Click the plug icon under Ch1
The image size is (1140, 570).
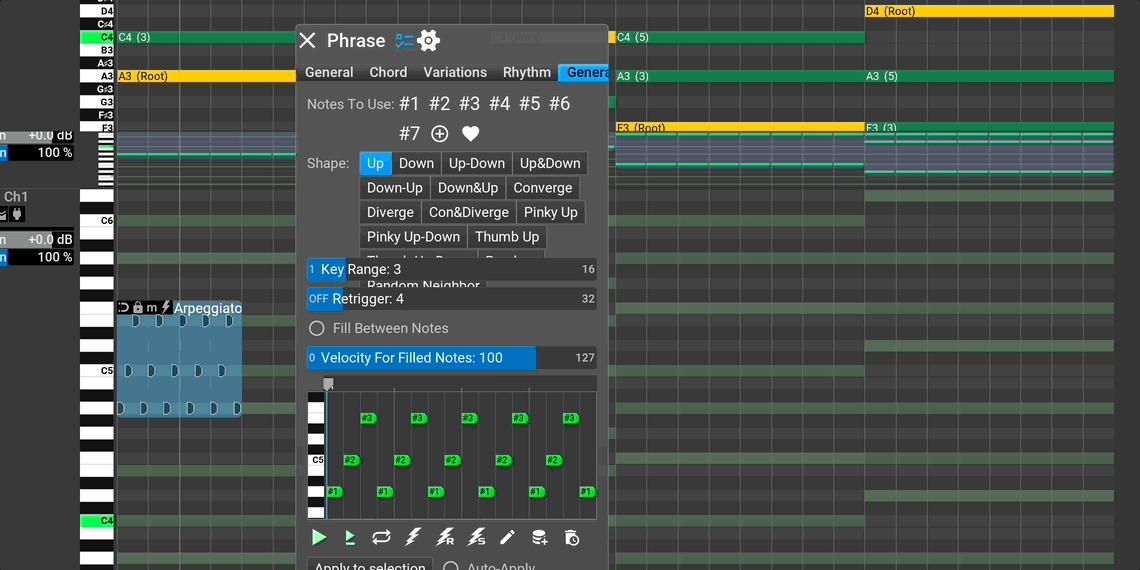point(17,214)
